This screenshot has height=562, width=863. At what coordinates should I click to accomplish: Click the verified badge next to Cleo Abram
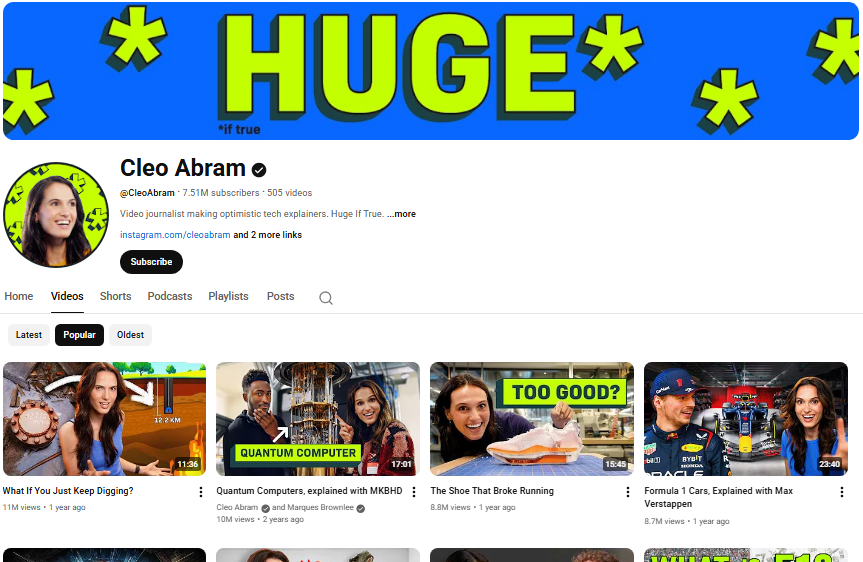click(x=259, y=170)
